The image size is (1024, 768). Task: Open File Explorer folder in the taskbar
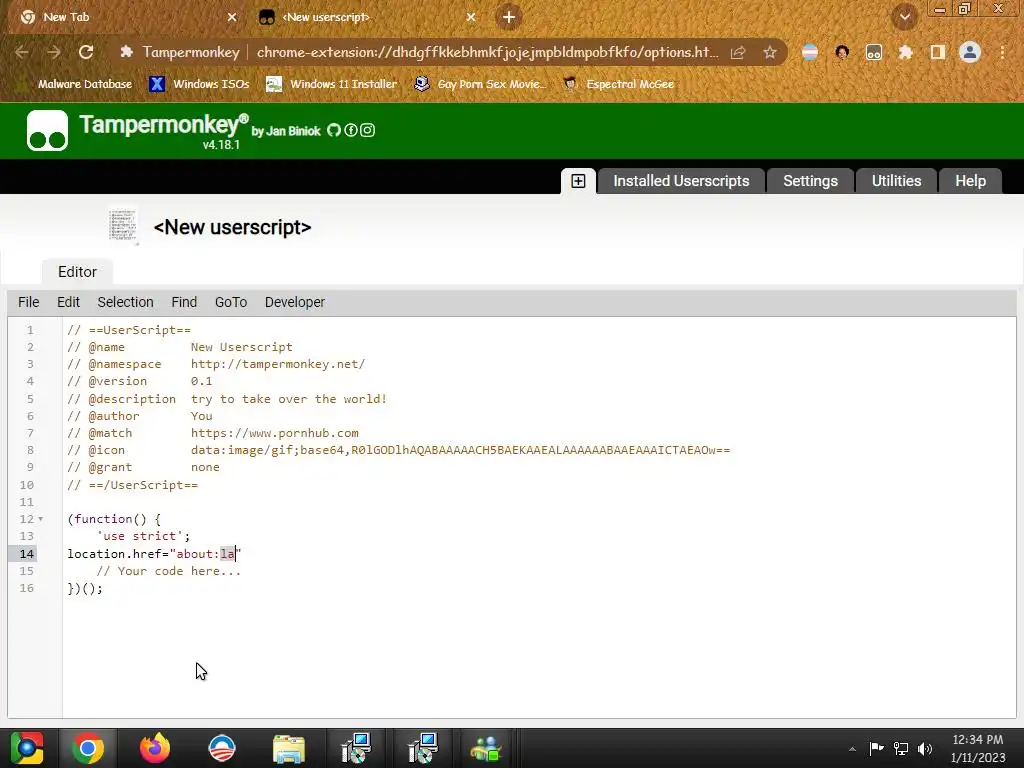click(288, 748)
